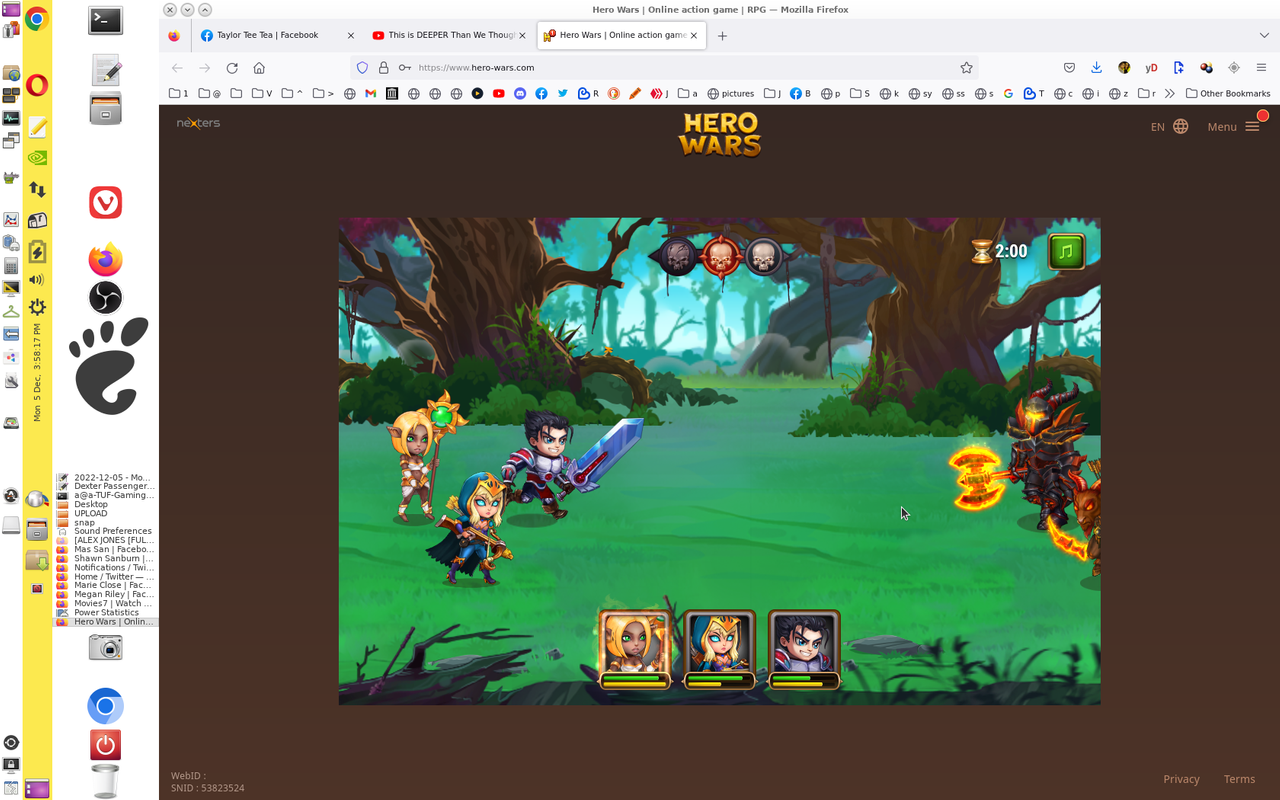Image resolution: width=1280 pixels, height=800 pixels.
Task: Launch OBS Studio from desktop
Action: 106,298
